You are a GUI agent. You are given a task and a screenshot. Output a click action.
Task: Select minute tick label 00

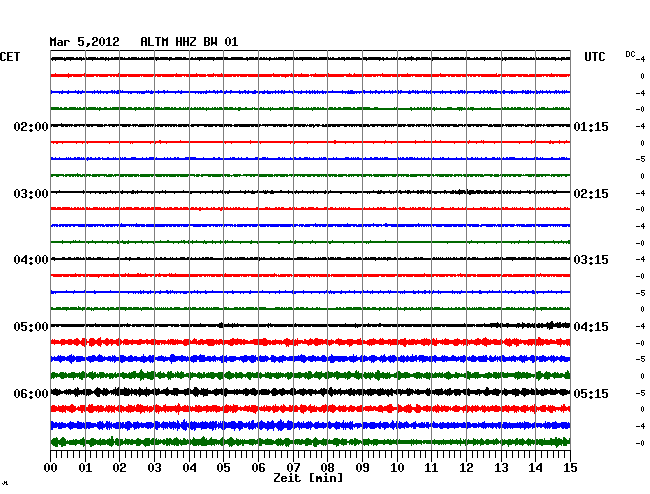click(x=51, y=468)
